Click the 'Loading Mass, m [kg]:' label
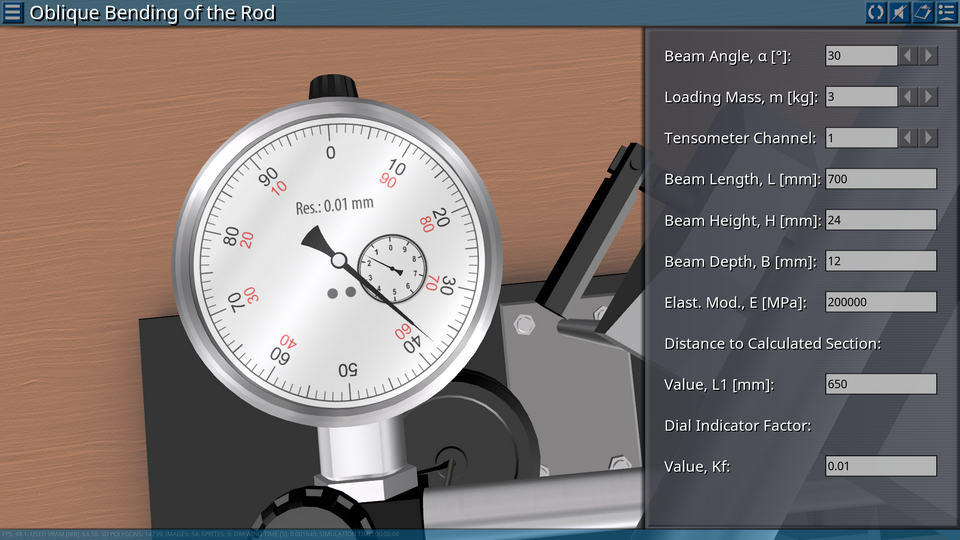The height and width of the screenshot is (540, 960). tap(741, 97)
